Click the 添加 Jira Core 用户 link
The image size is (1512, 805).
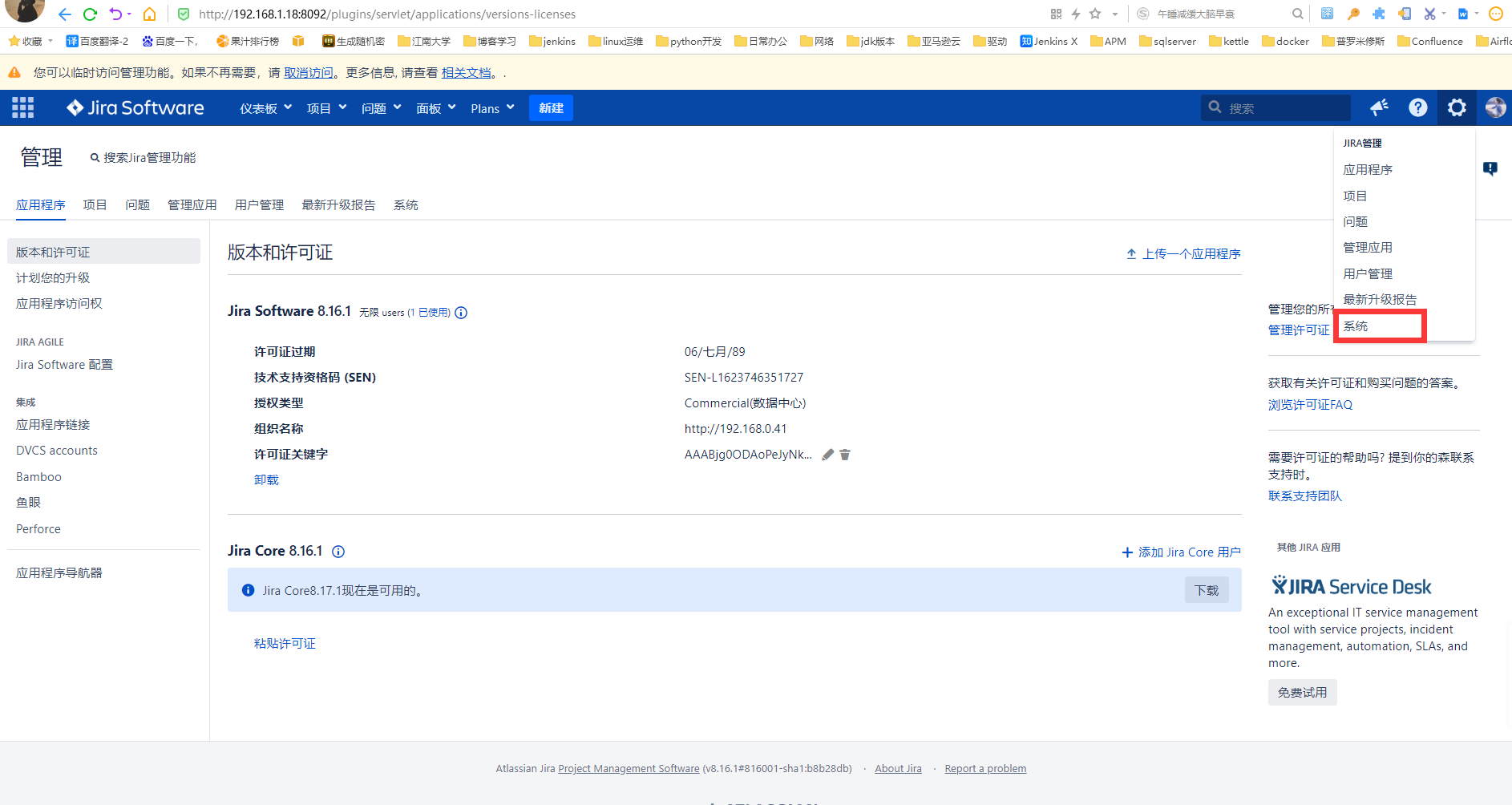tap(1181, 552)
